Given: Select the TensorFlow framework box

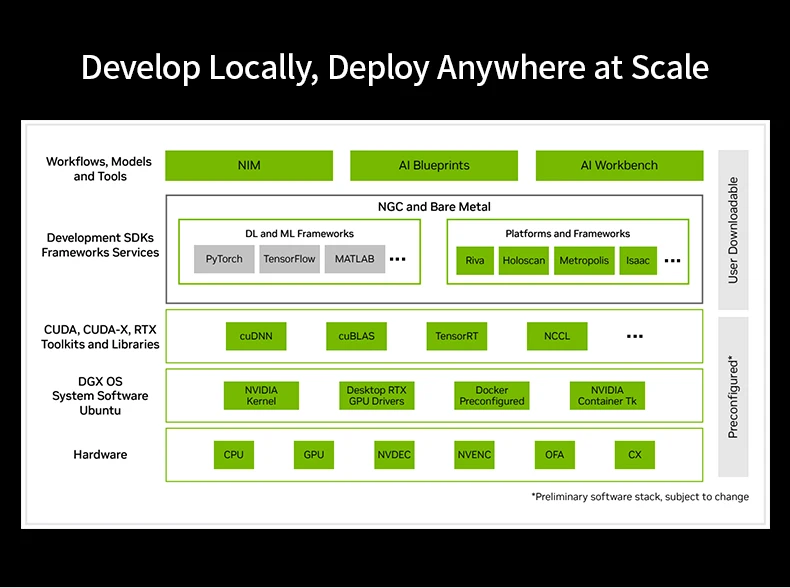Looking at the screenshot, I should click(289, 259).
